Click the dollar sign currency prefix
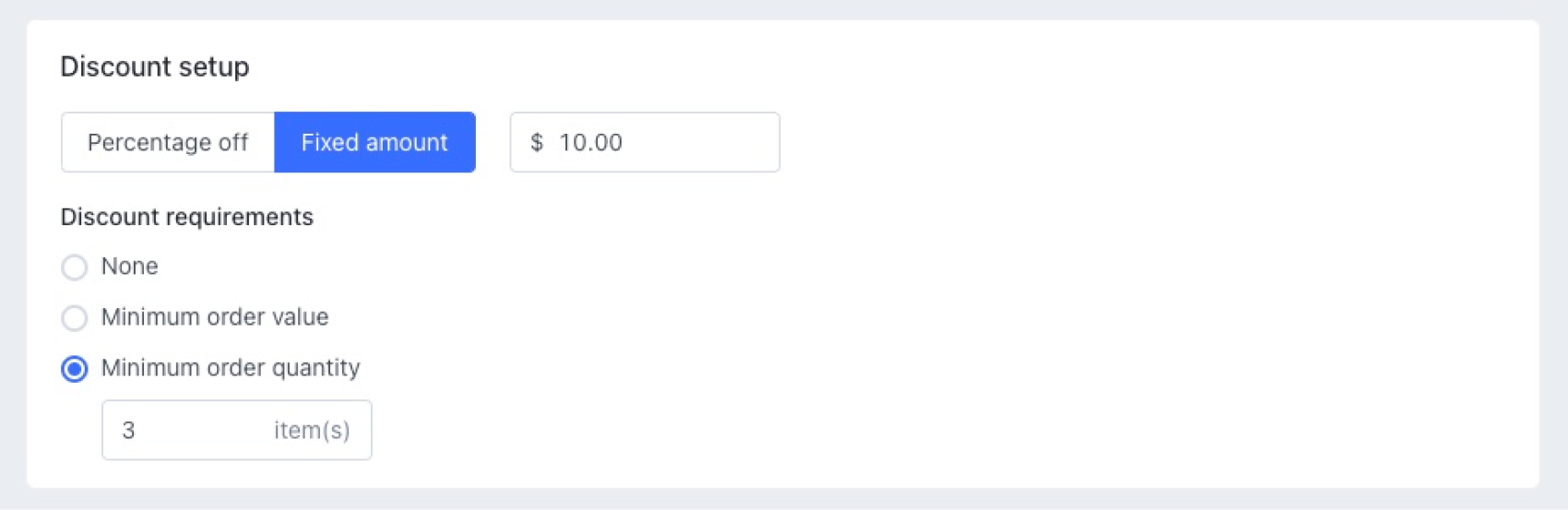The height and width of the screenshot is (510, 1568). coord(537,142)
